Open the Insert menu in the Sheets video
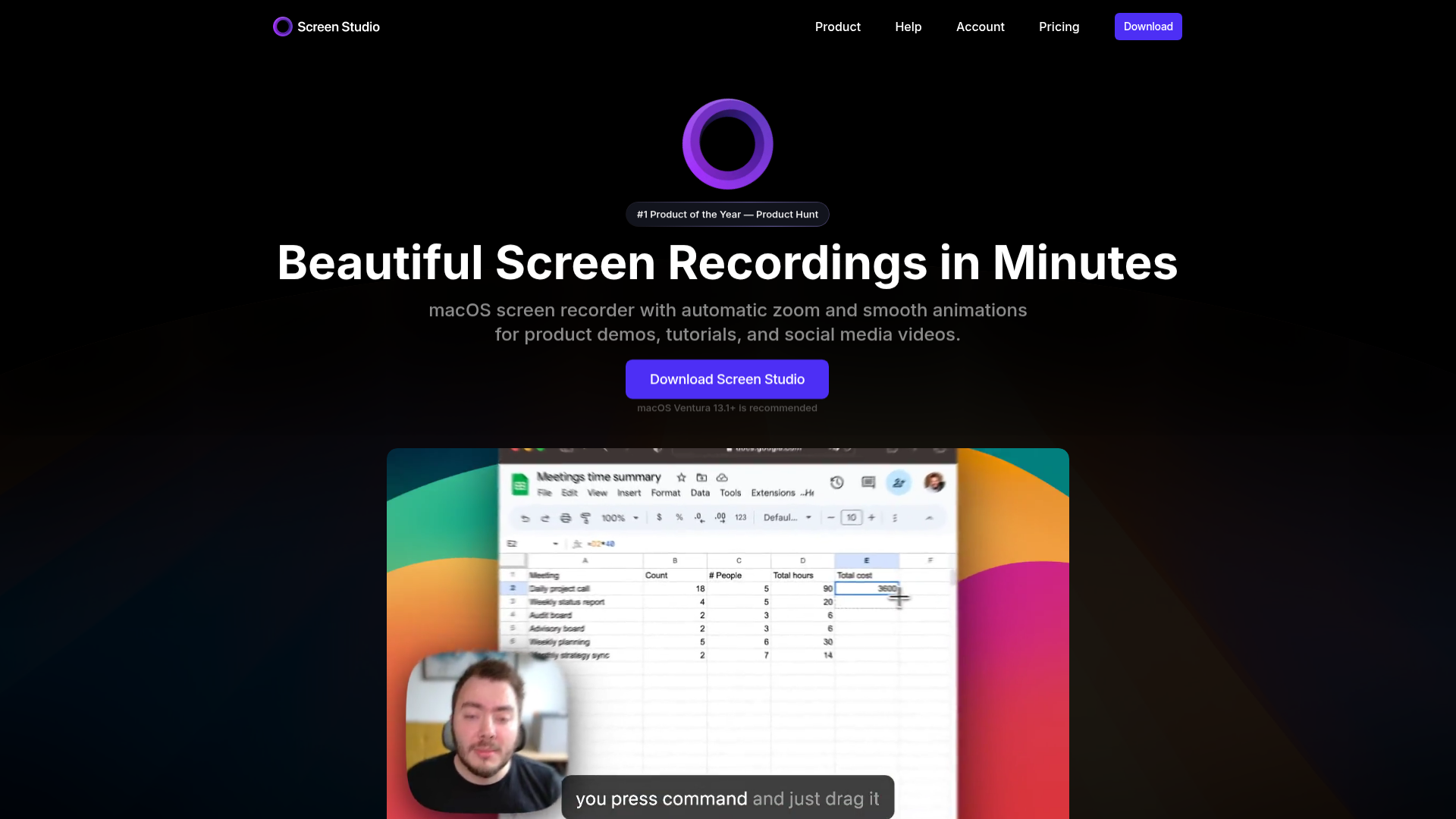This screenshot has width=1456, height=819. (629, 493)
